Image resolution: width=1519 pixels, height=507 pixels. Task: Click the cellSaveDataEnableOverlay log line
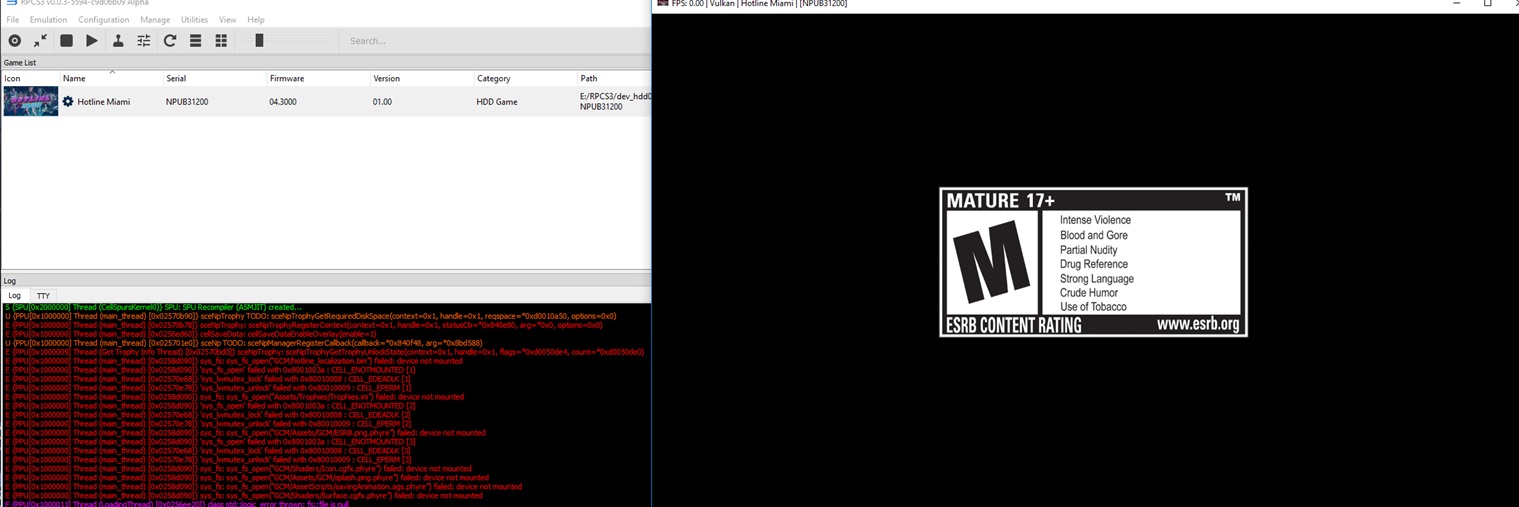click(x=191, y=334)
